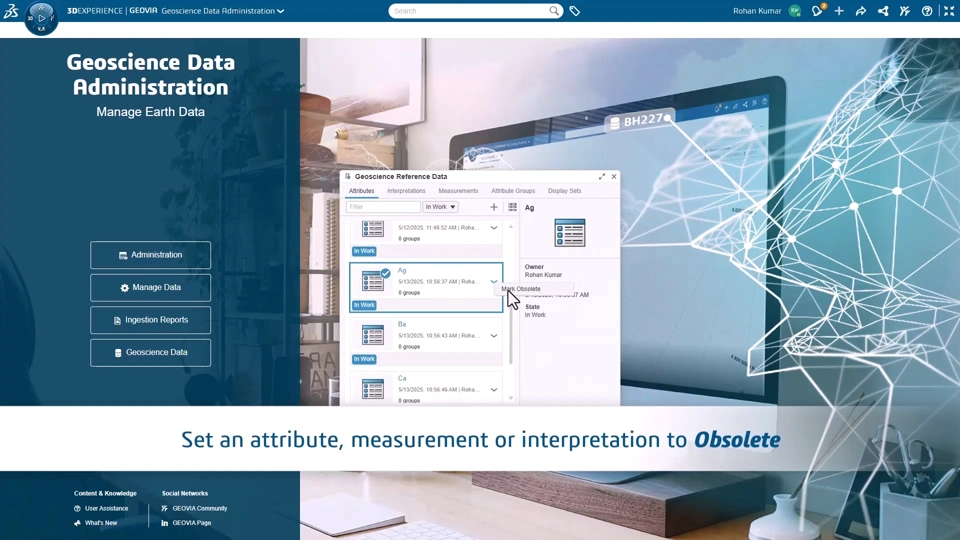Click the search magnifier icon

pyautogui.click(x=554, y=11)
